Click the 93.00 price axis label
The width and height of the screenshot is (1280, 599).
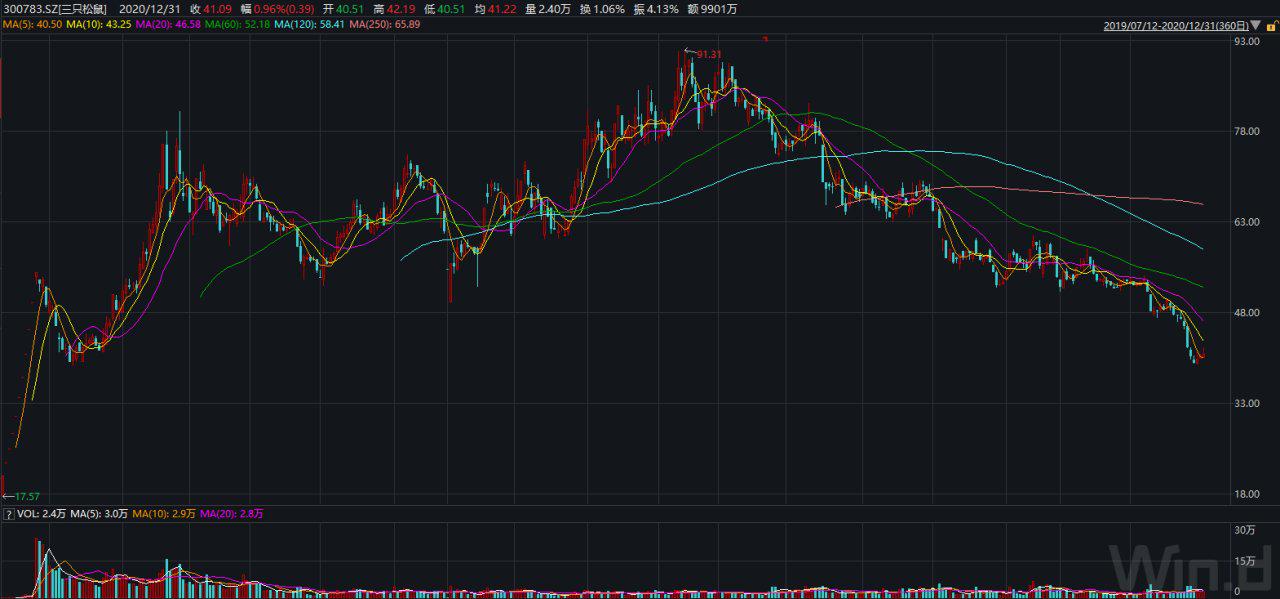(1246, 41)
